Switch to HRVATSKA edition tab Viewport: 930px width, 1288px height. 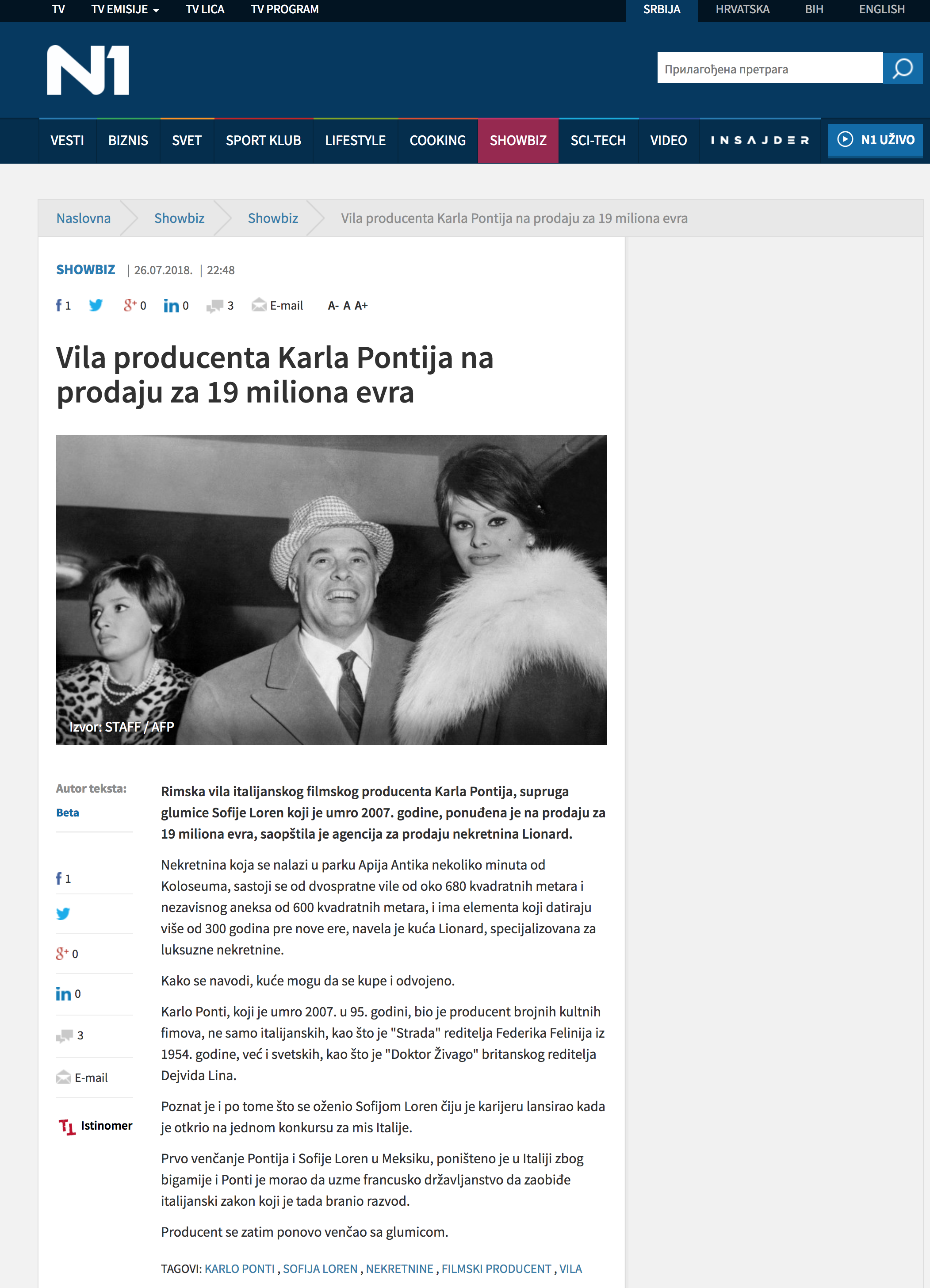click(x=742, y=9)
